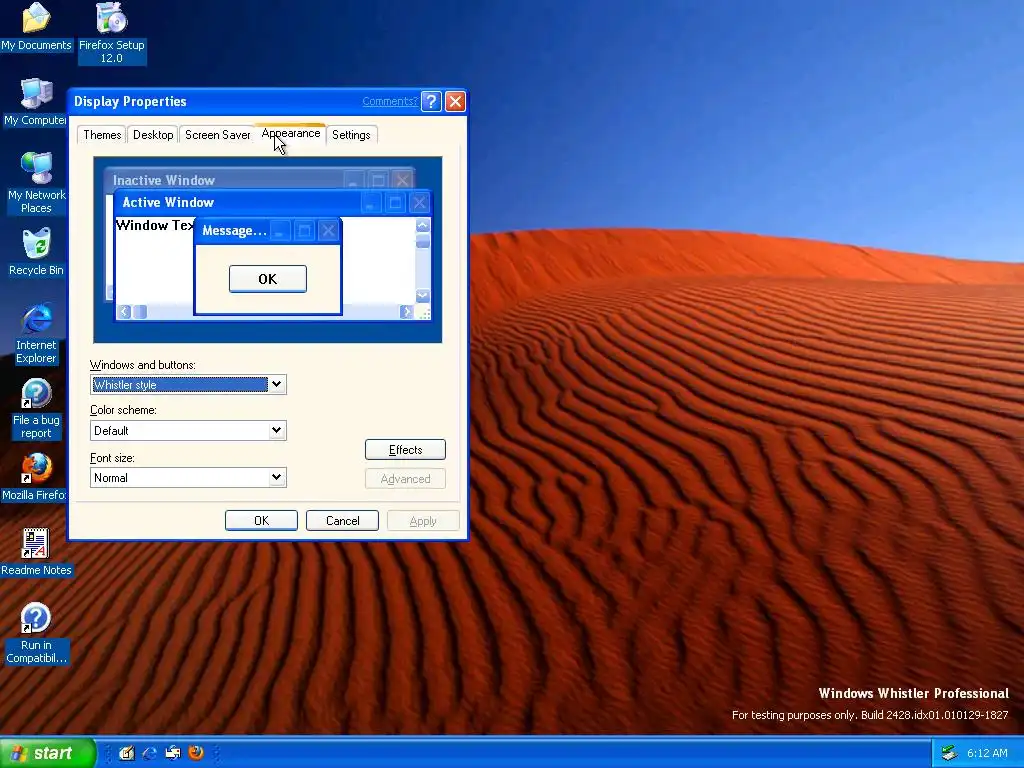The width and height of the screenshot is (1024, 768).
Task: Select the File a bug report shortcut
Action: pyautogui.click(x=37, y=409)
